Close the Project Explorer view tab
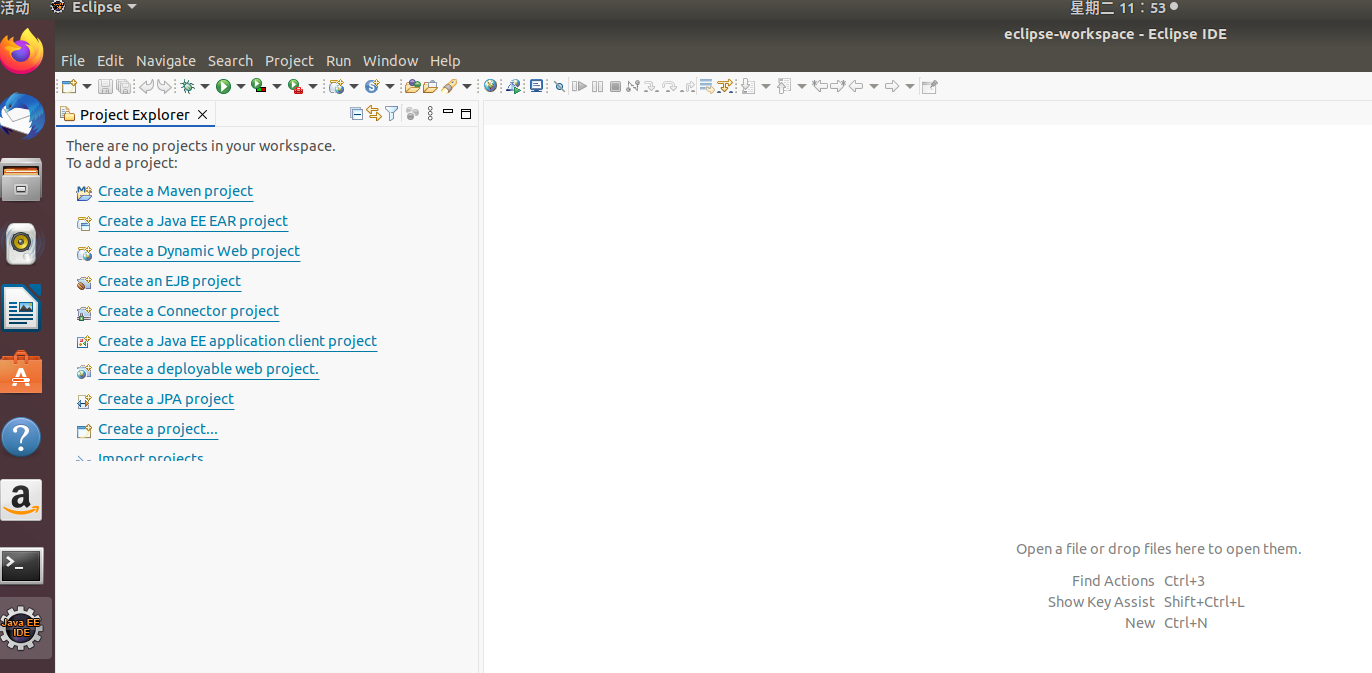This screenshot has width=1372, height=673. click(x=202, y=115)
